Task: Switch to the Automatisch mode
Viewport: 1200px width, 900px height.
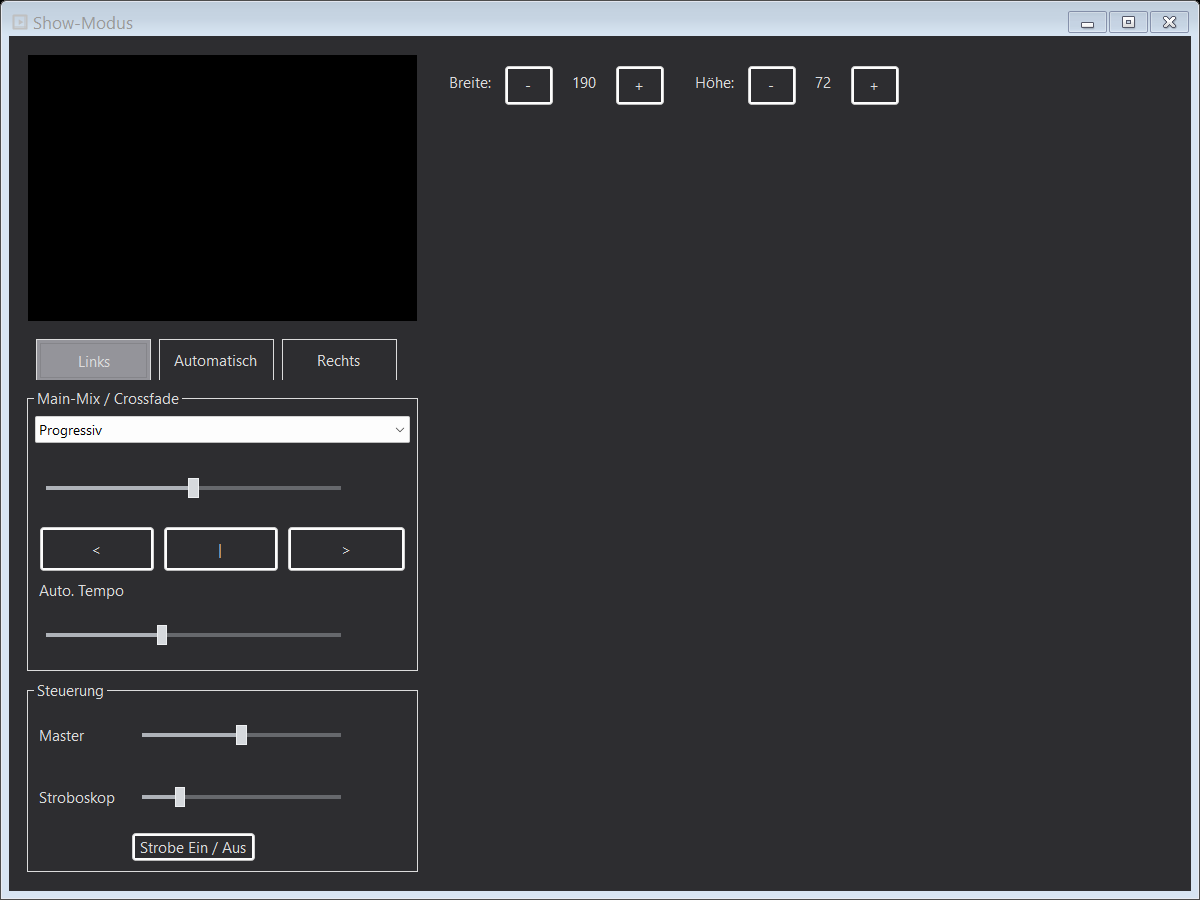Action: [x=216, y=360]
